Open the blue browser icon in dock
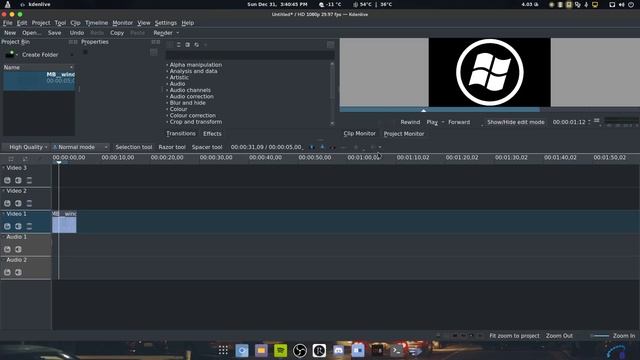This screenshot has height=360, width=640. (242, 350)
